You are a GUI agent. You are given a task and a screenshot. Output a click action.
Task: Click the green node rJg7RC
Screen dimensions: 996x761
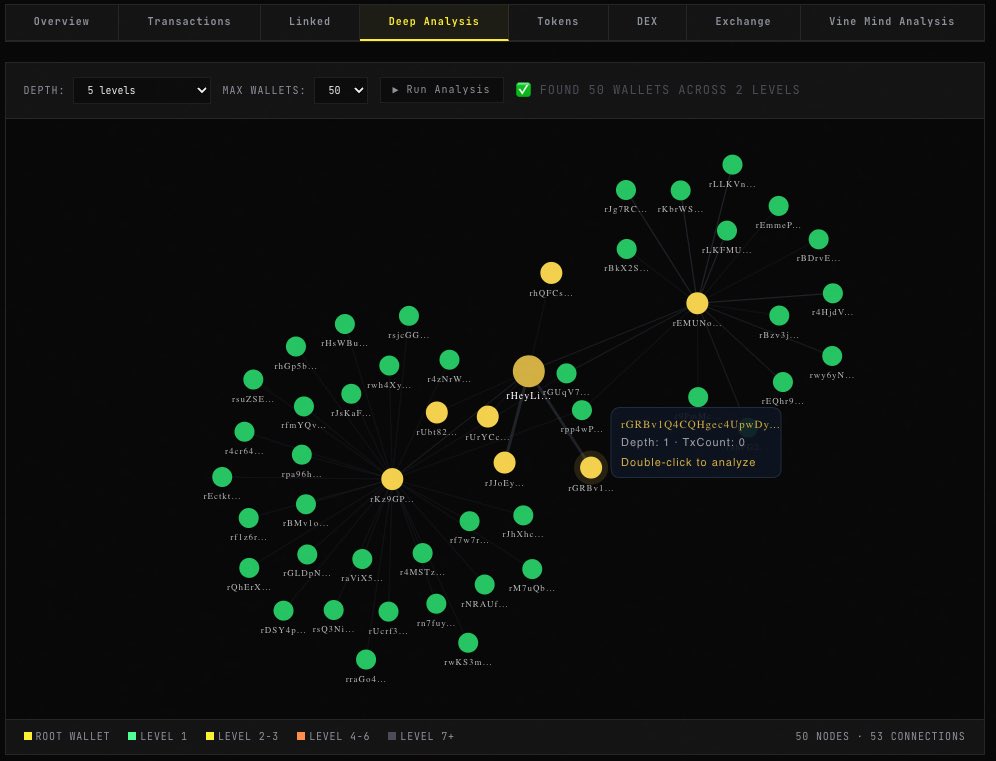coord(626,190)
